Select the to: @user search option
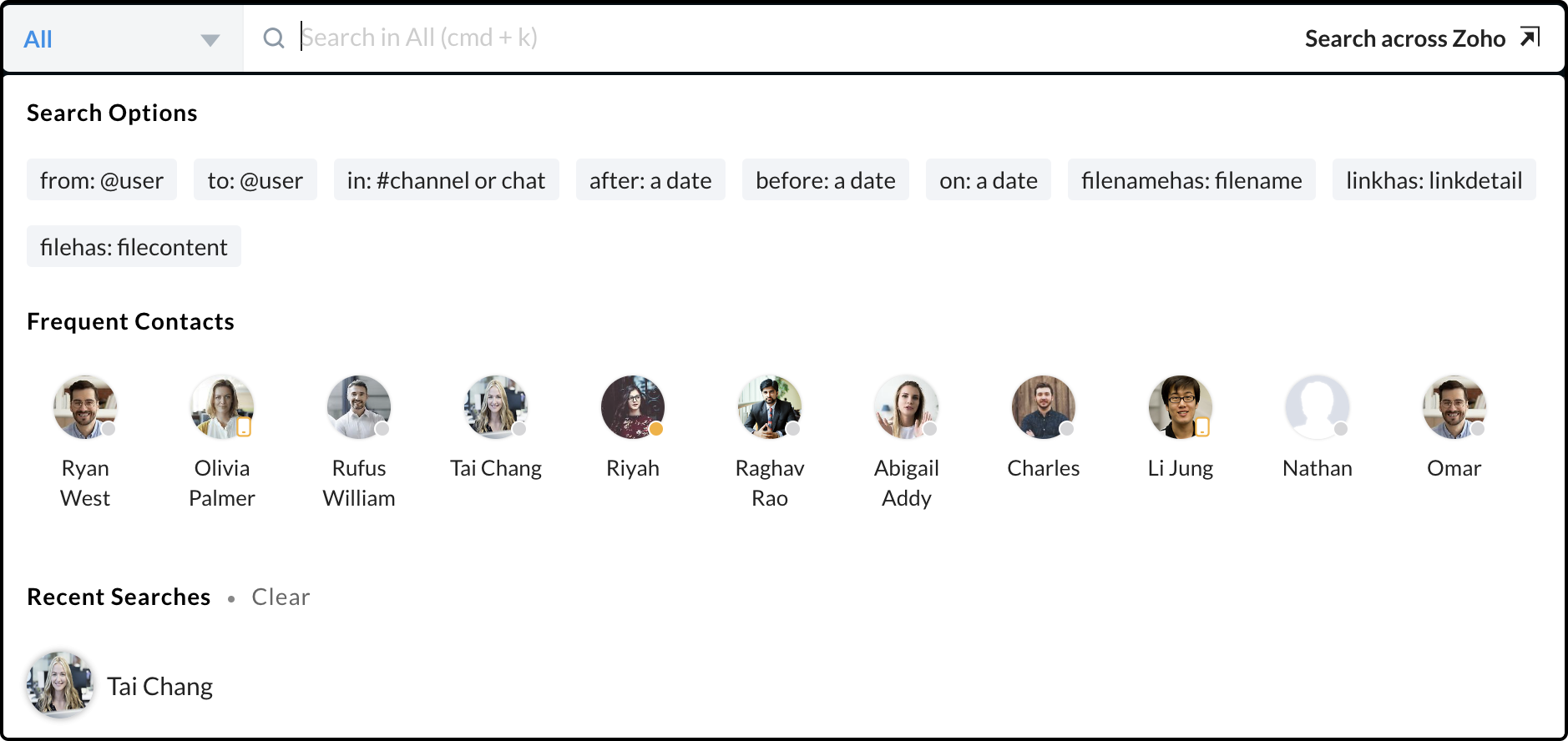Screen dimensions: 1568x741 [255, 180]
